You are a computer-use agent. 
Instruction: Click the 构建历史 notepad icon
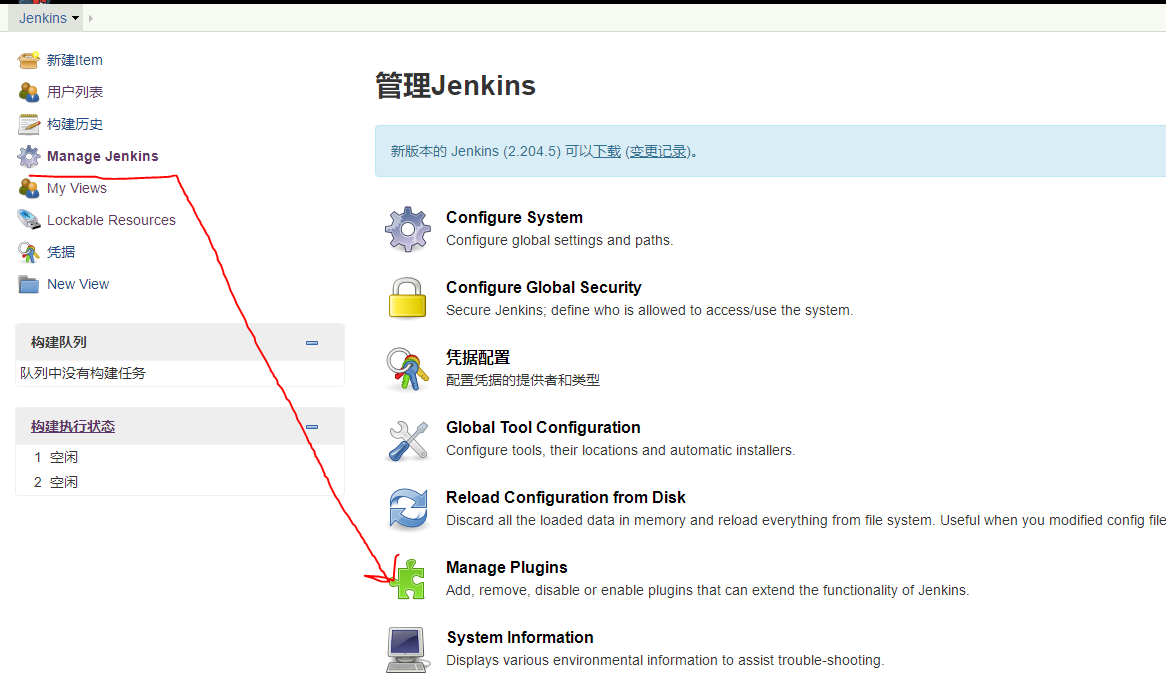click(x=28, y=124)
